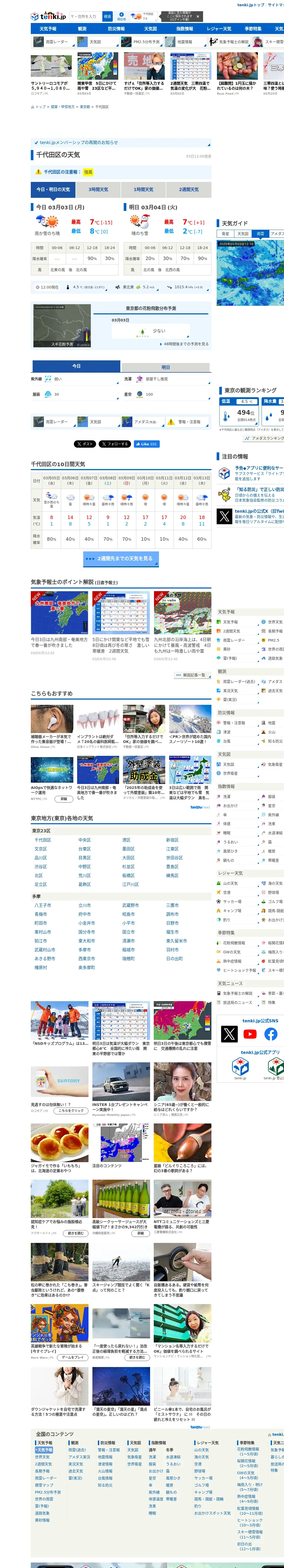Click the heart icon beside ヒートショック予報
The height and width of the screenshot is (1568, 284).
pos(219,970)
